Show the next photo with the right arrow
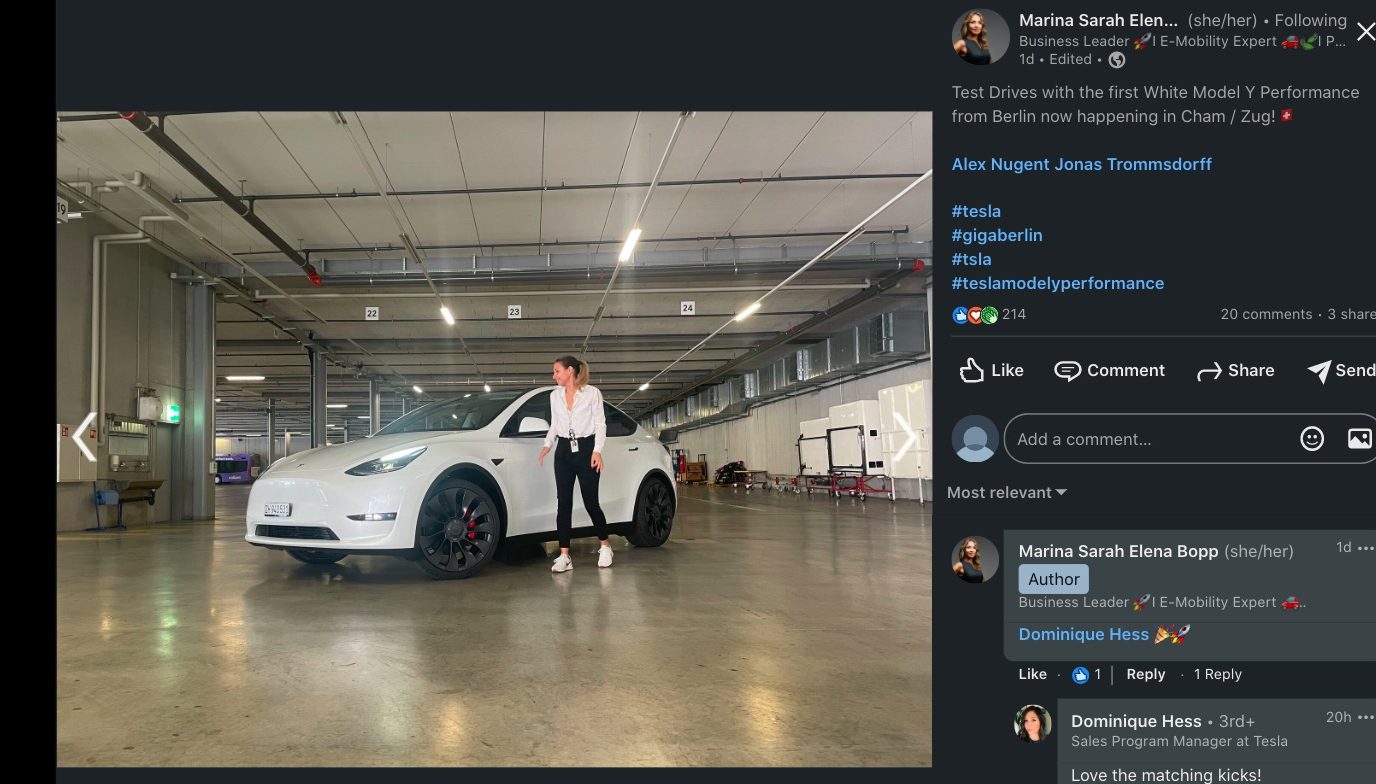Screen dimensions: 1376x784 [905, 438]
